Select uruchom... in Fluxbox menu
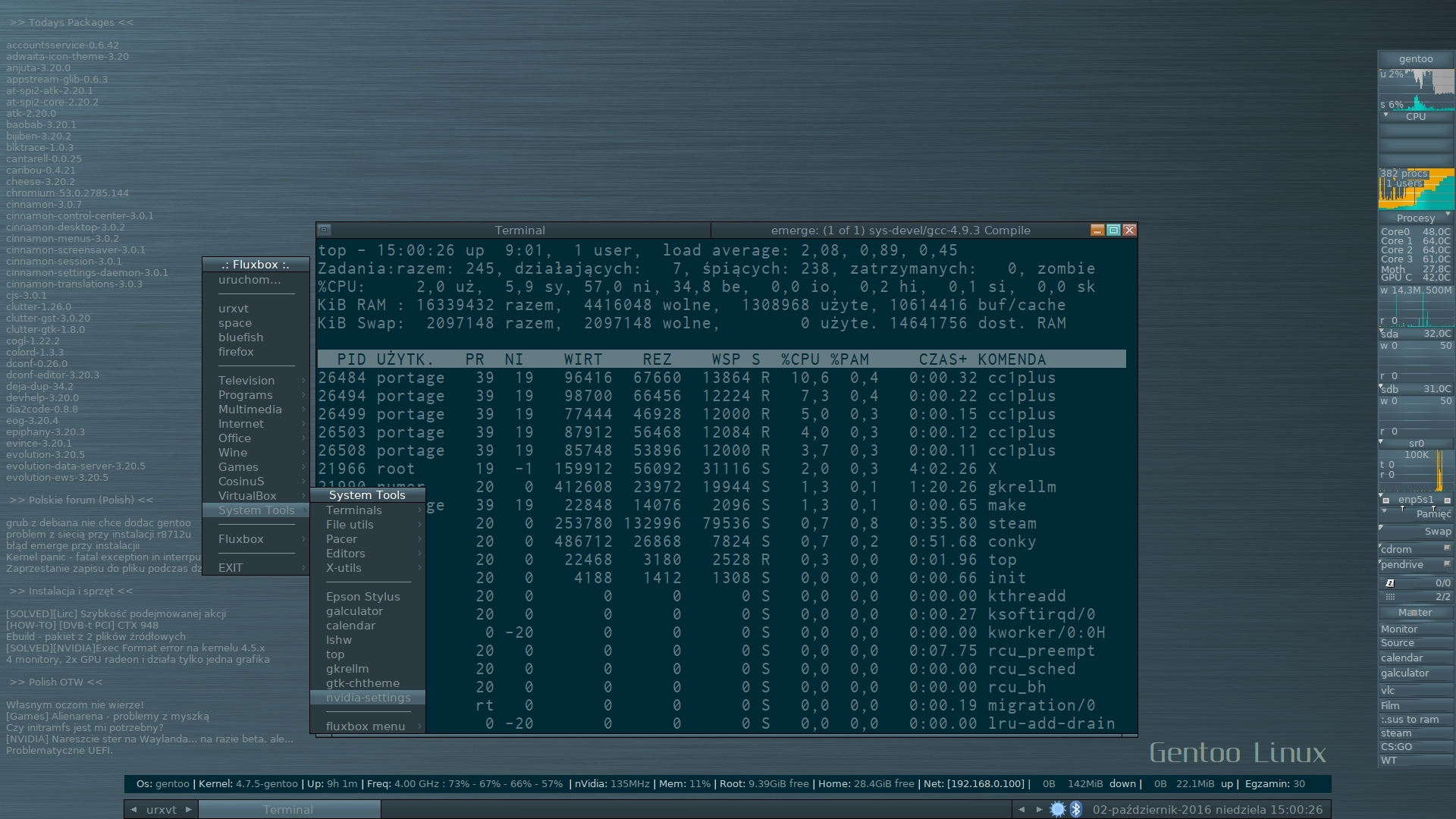Image resolution: width=1456 pixels, height=819 pixels. [x=256, y=280]
